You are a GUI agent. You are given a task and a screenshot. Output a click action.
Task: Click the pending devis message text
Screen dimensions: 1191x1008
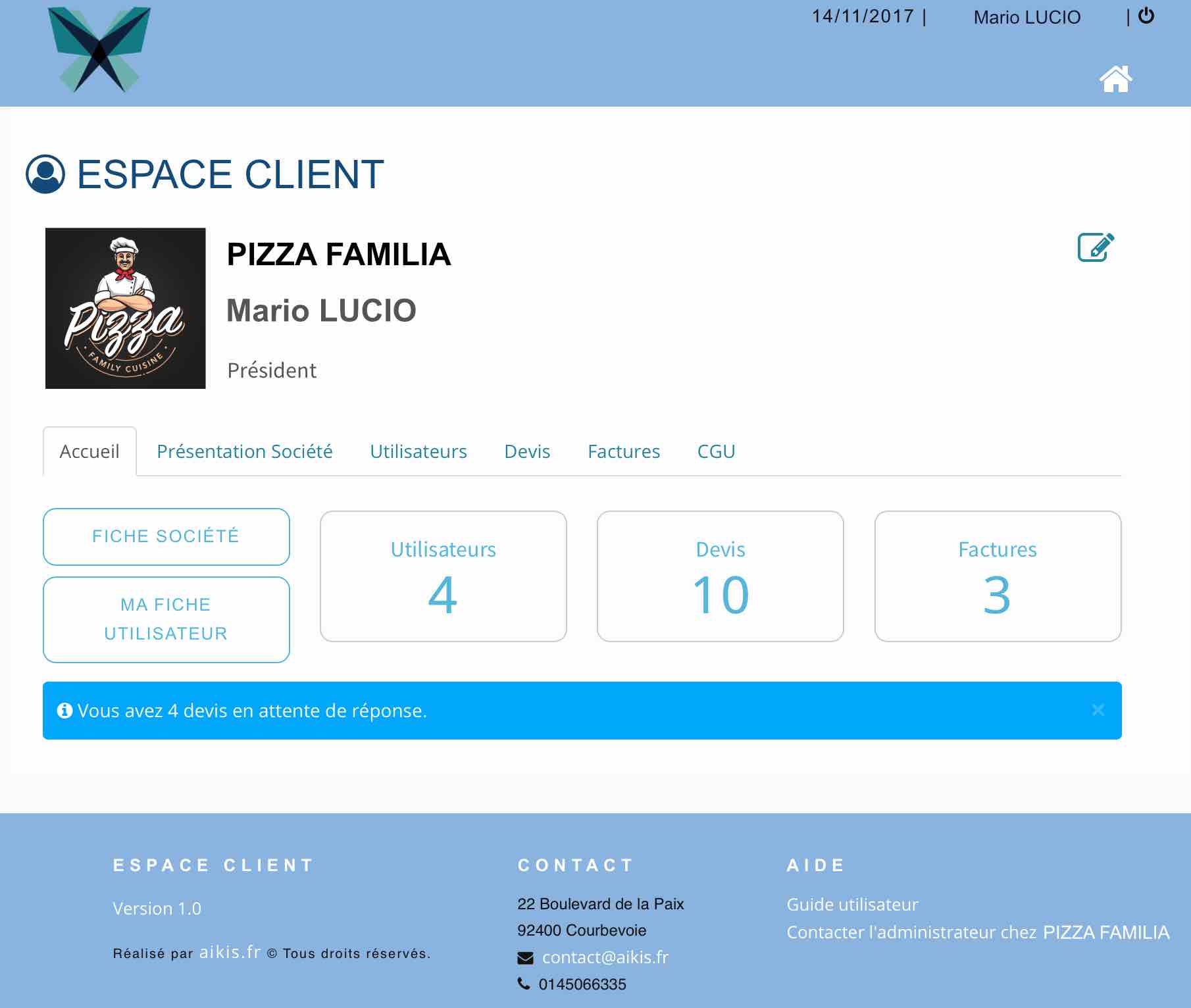(x=252, y=711)
